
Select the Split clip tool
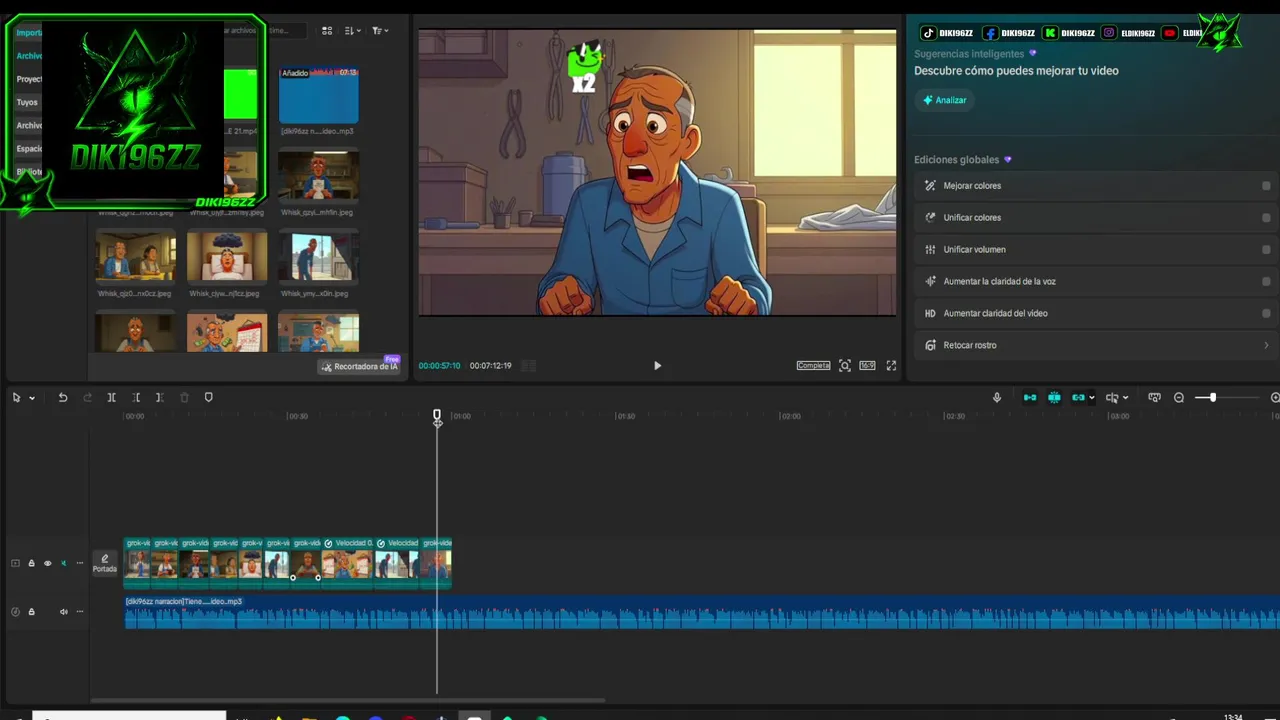coord(111,397)
